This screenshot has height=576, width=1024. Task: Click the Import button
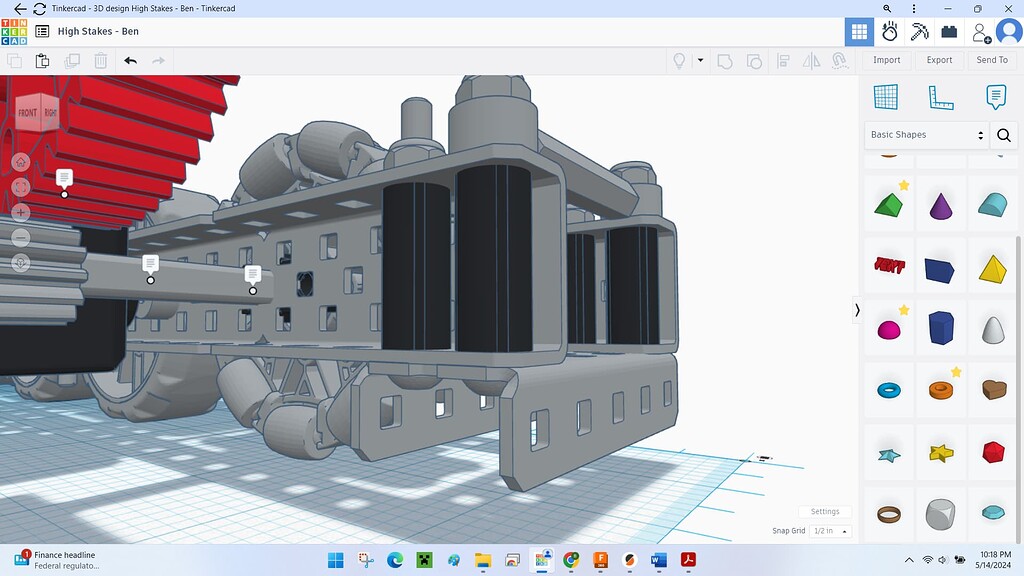tap(886, 60)
